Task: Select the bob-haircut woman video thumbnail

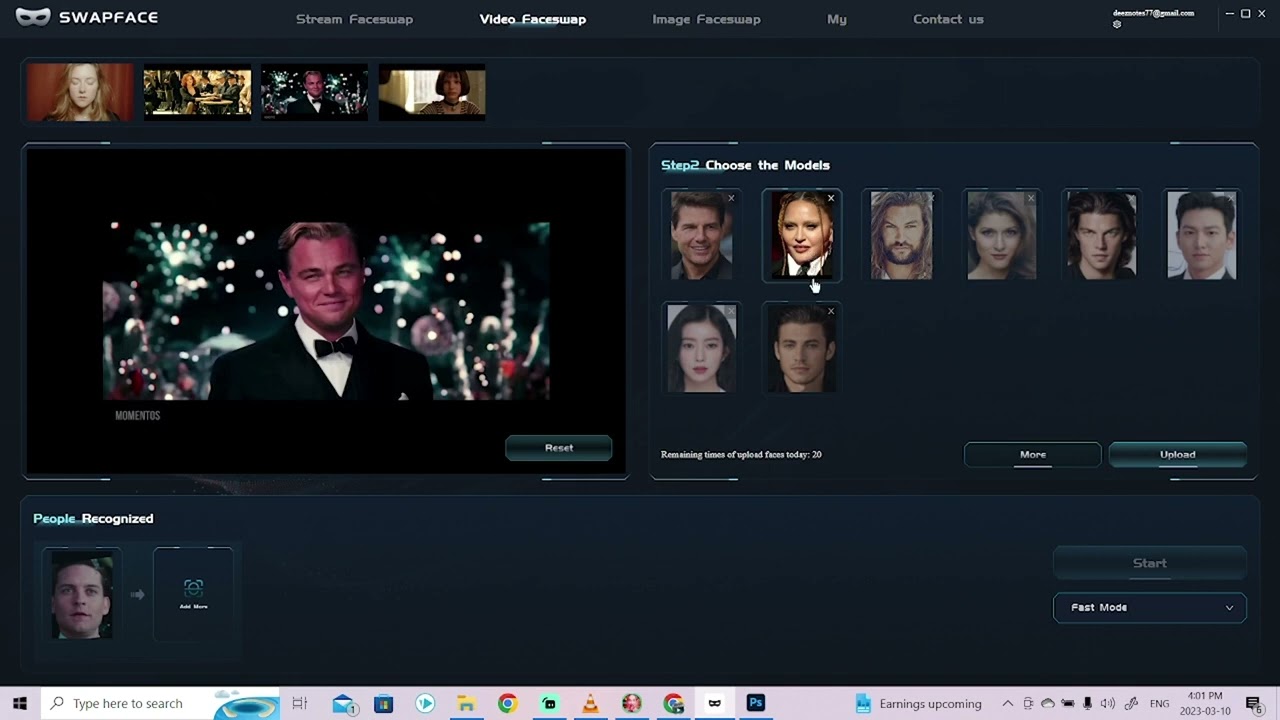Action: pos(432,92)
